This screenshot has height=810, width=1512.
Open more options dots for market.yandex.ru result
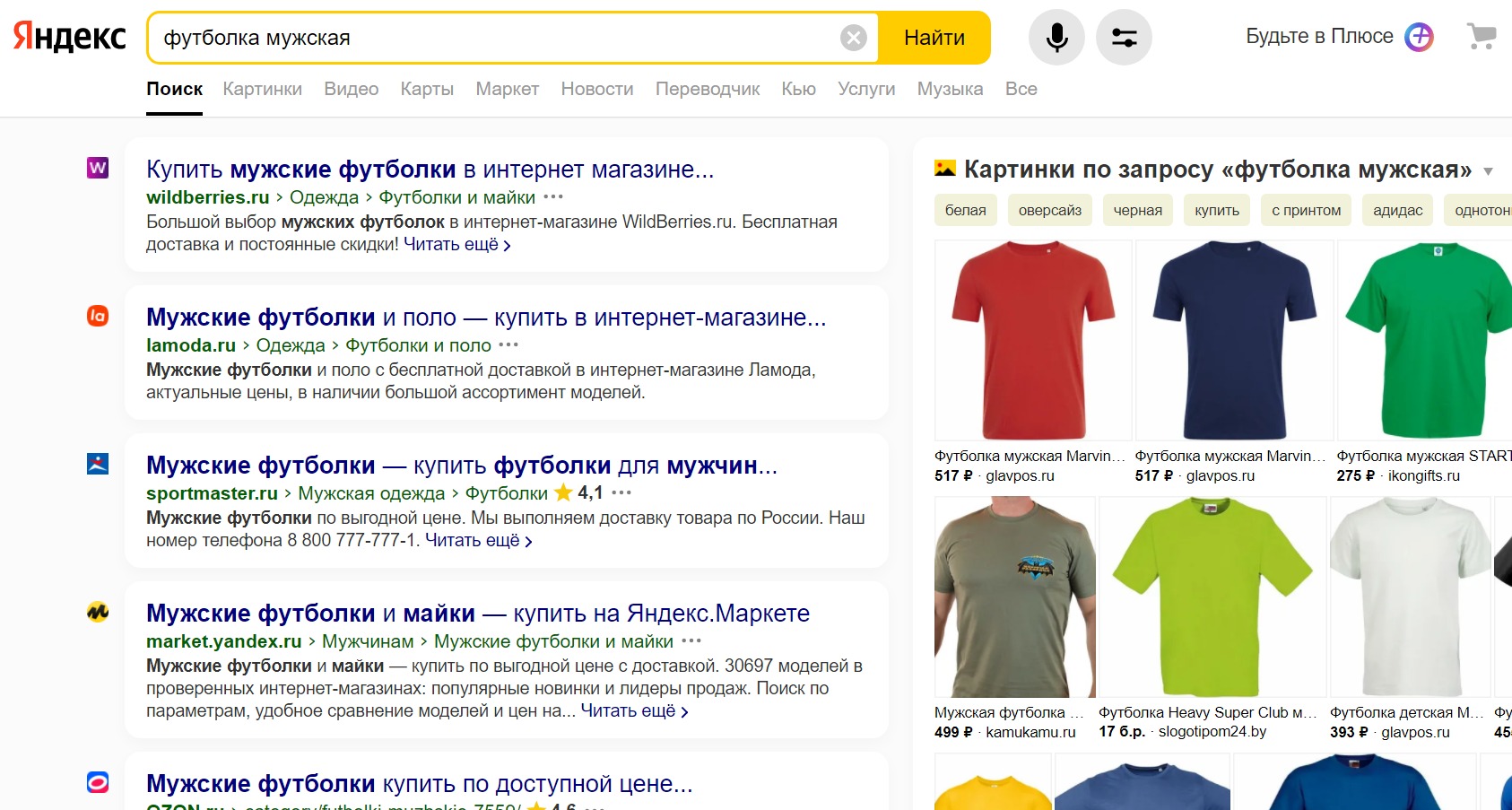click(x=691, y=641)
